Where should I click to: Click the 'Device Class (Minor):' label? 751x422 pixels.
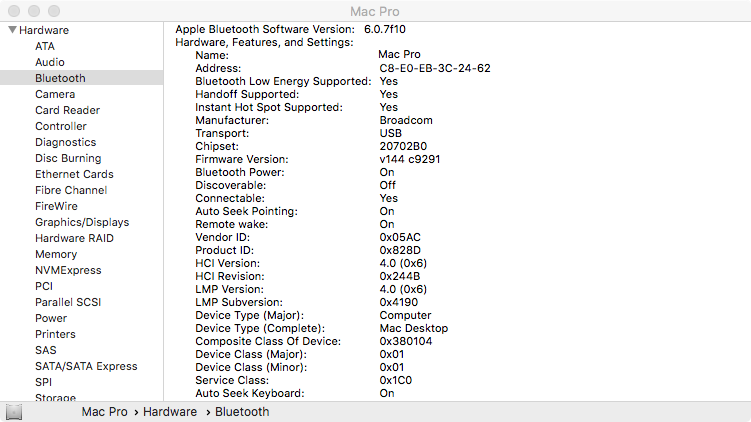(x=251, y=367)
